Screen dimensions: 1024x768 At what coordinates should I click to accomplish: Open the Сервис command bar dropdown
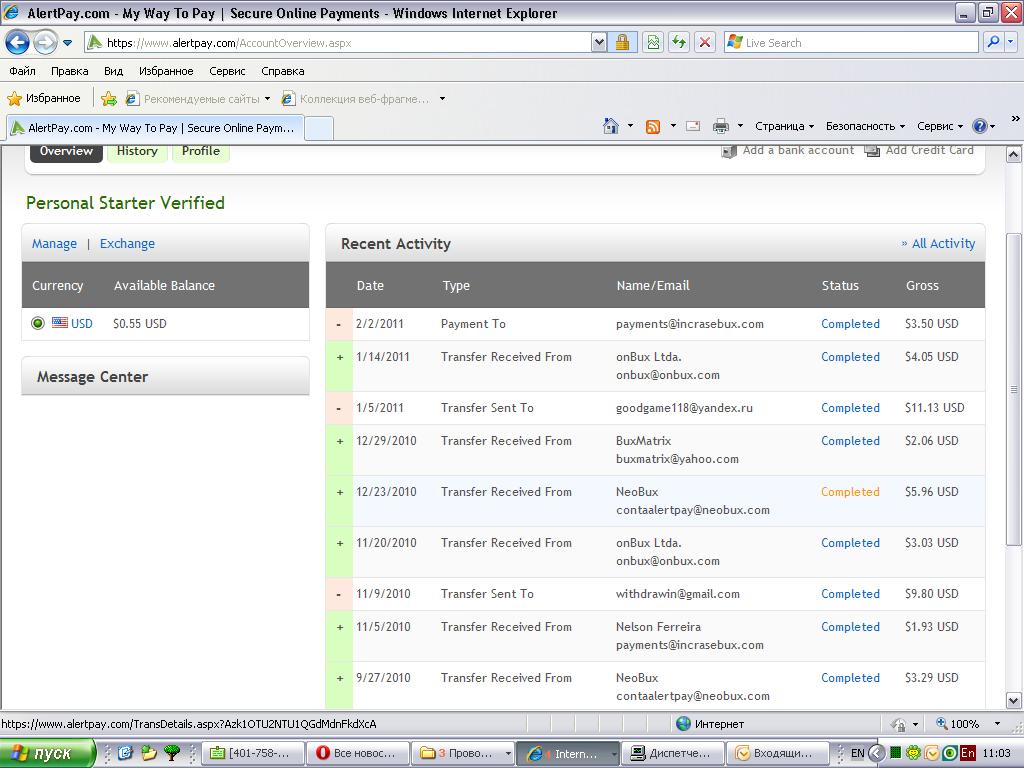tap(940, 126)
